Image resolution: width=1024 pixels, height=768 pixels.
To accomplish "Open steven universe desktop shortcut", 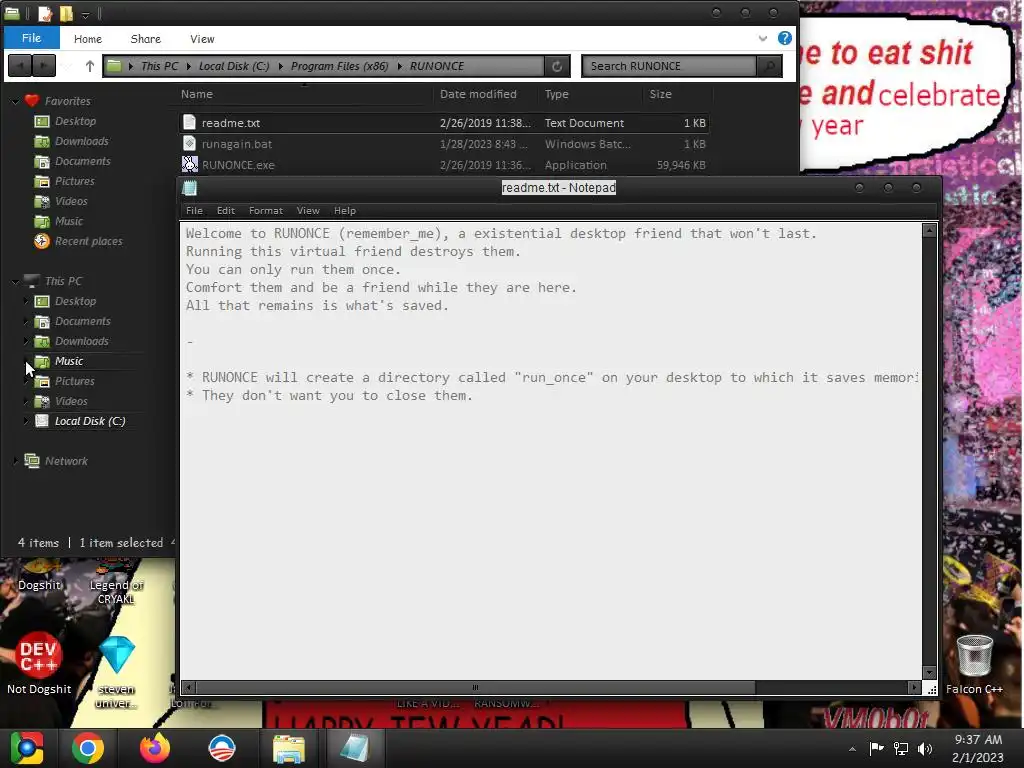I will point(116,671).
